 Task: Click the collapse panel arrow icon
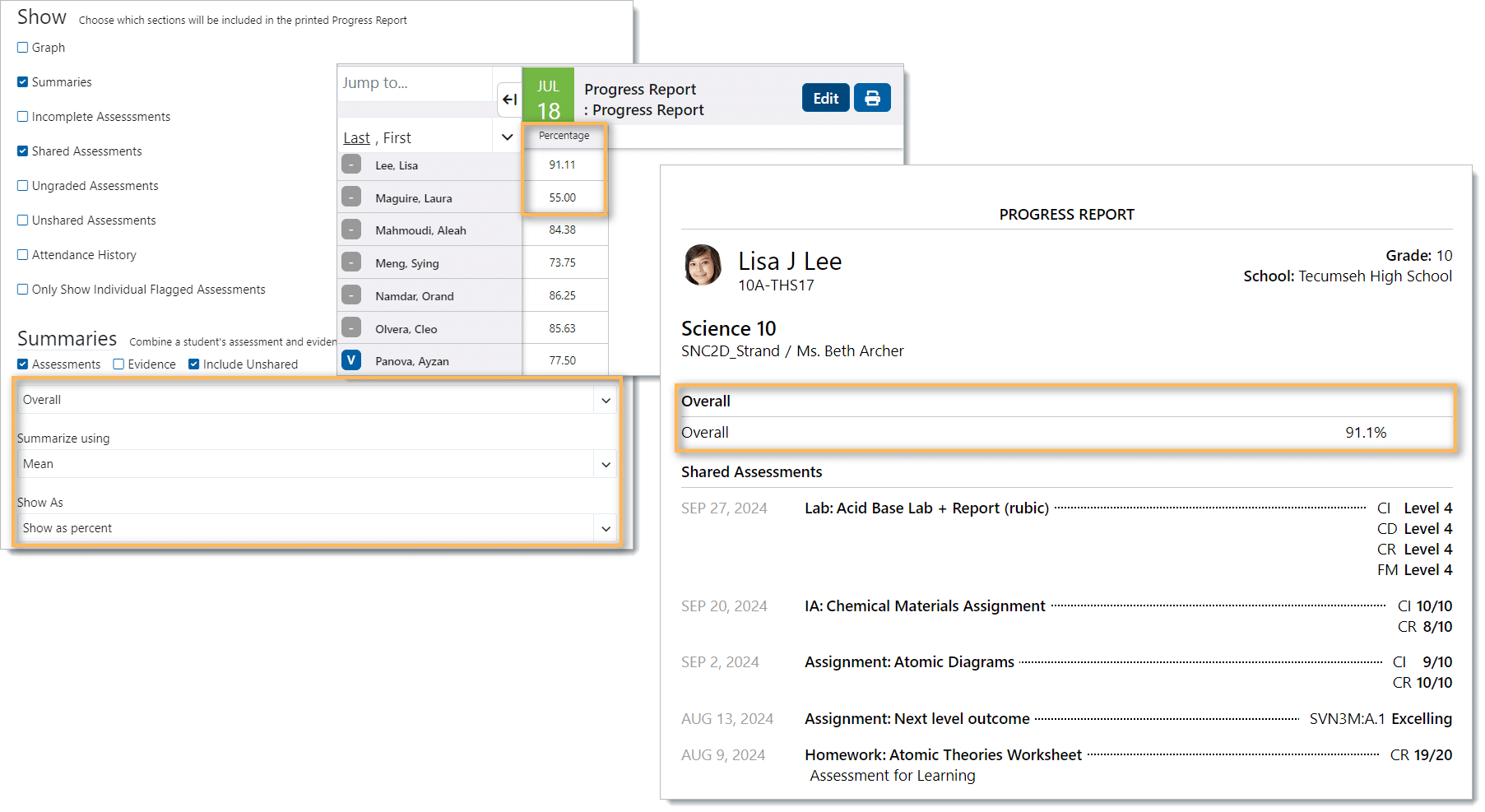tap(509, 100)
